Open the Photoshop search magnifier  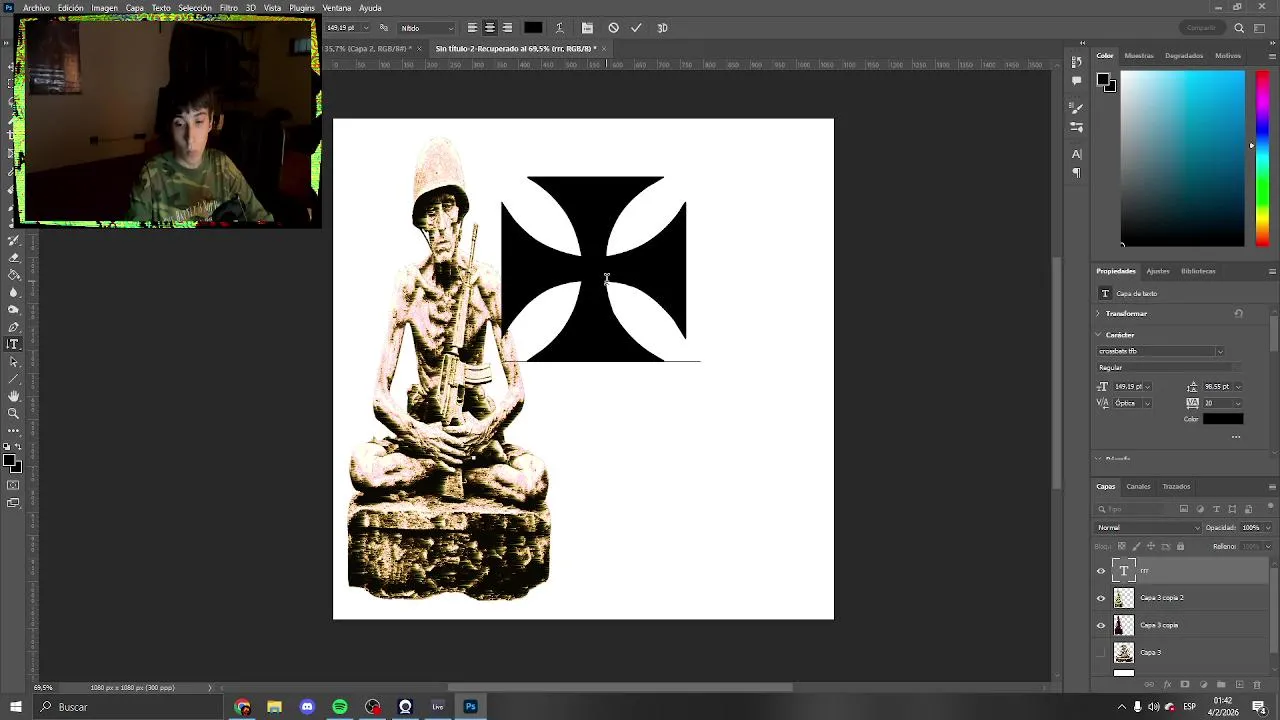point(1239,28)
